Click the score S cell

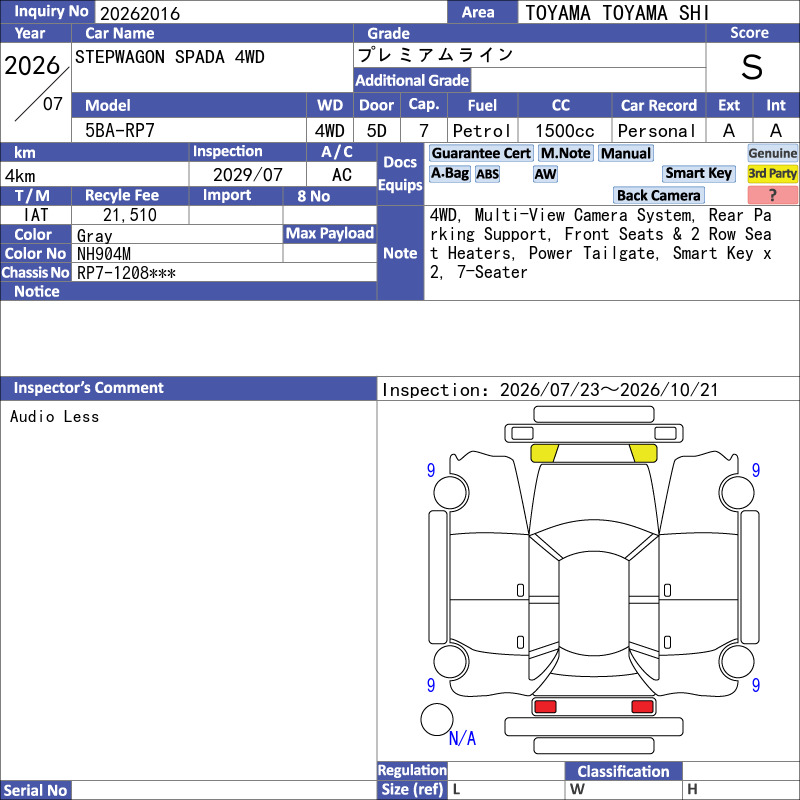(x=752, y=67)
